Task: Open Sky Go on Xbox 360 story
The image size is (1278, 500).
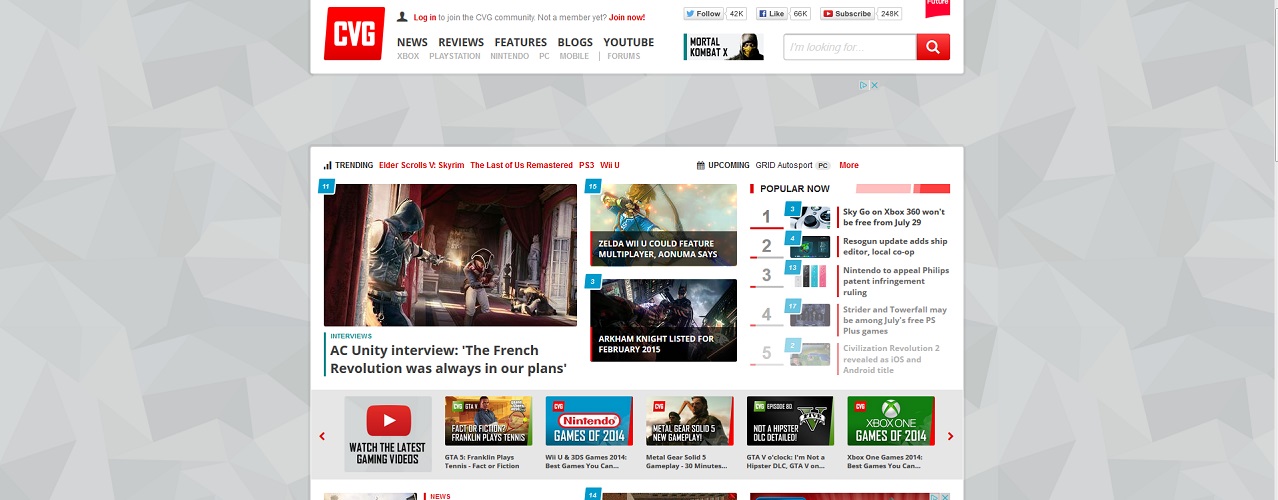Action: pos(894,217)
